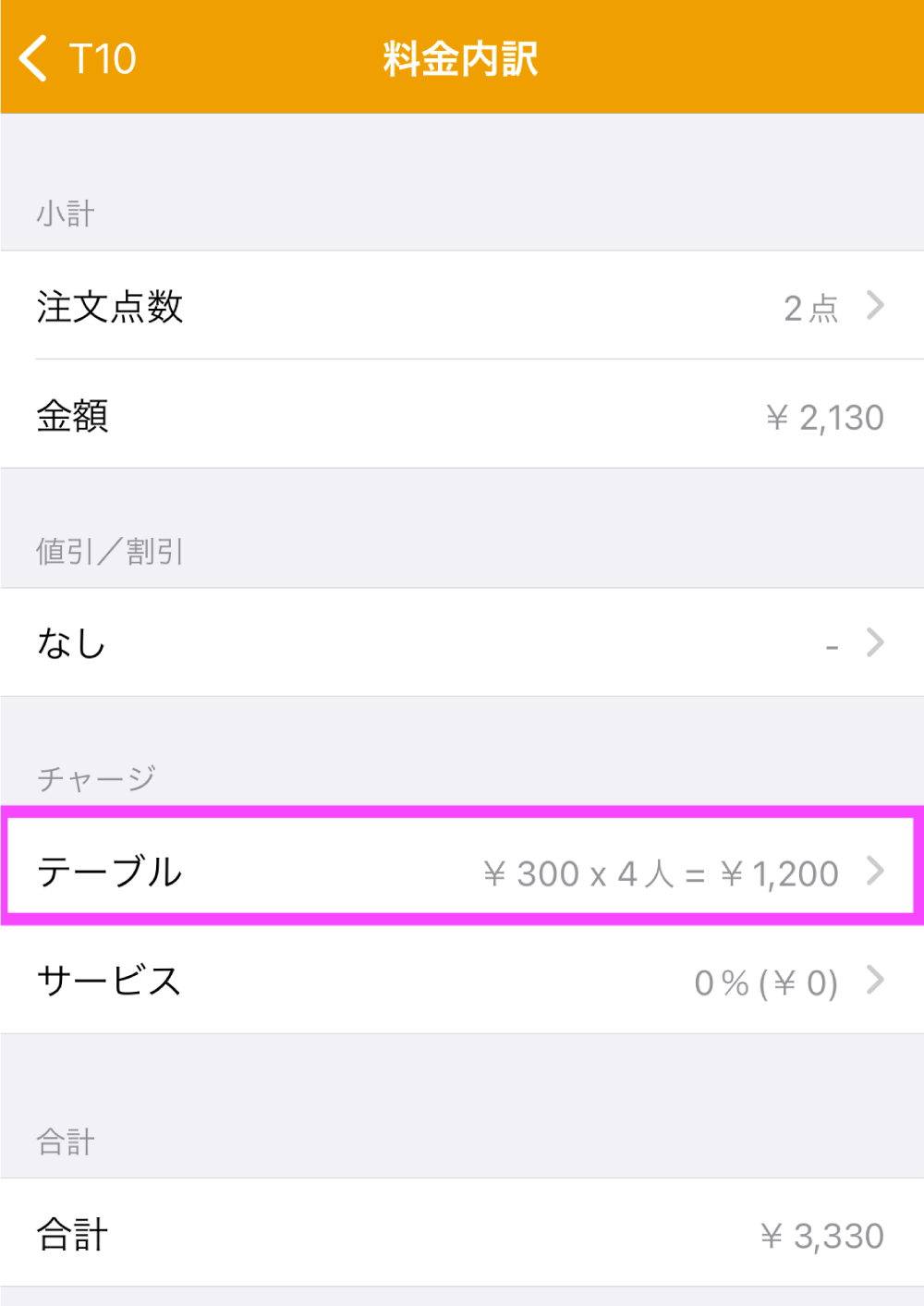Tap the 料金内訳 title
The image size is (924, 1306).
point(460,59)
